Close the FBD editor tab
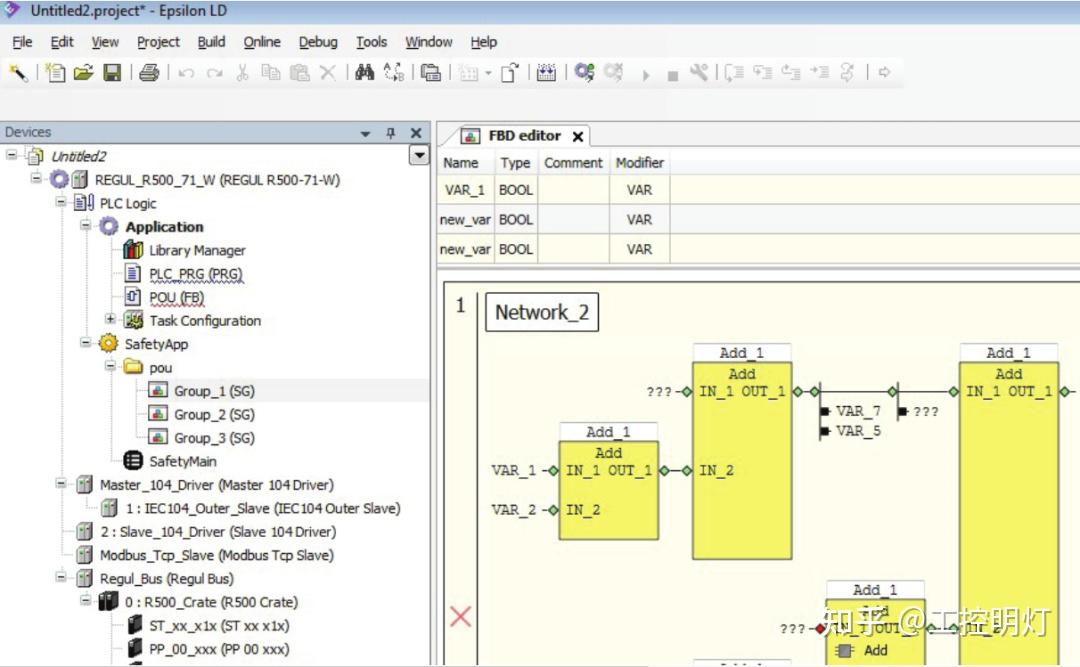This screenshot has width=1080, height=667. click(578, 136)
